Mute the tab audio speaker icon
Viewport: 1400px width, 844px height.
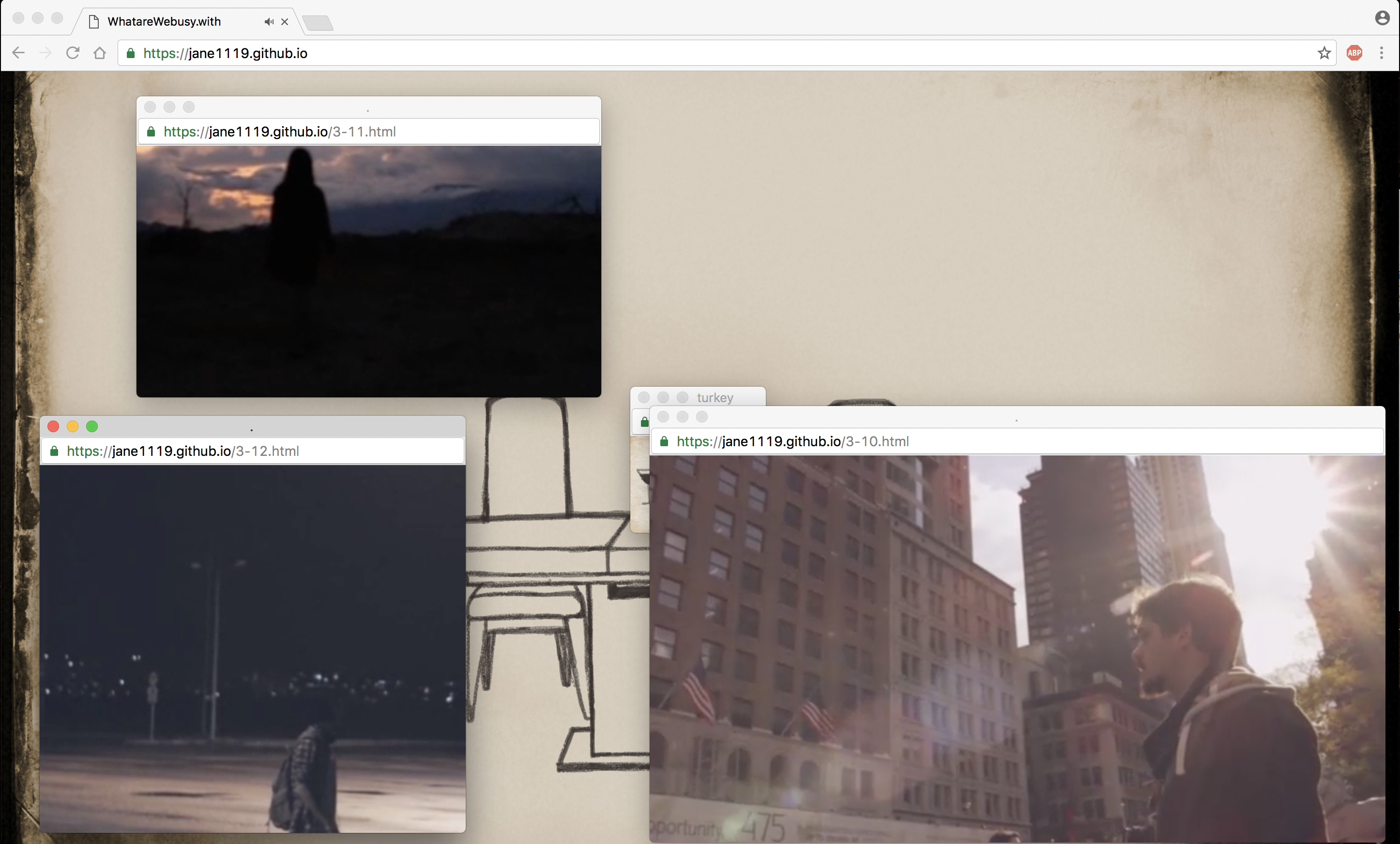[x=269, y=22]
